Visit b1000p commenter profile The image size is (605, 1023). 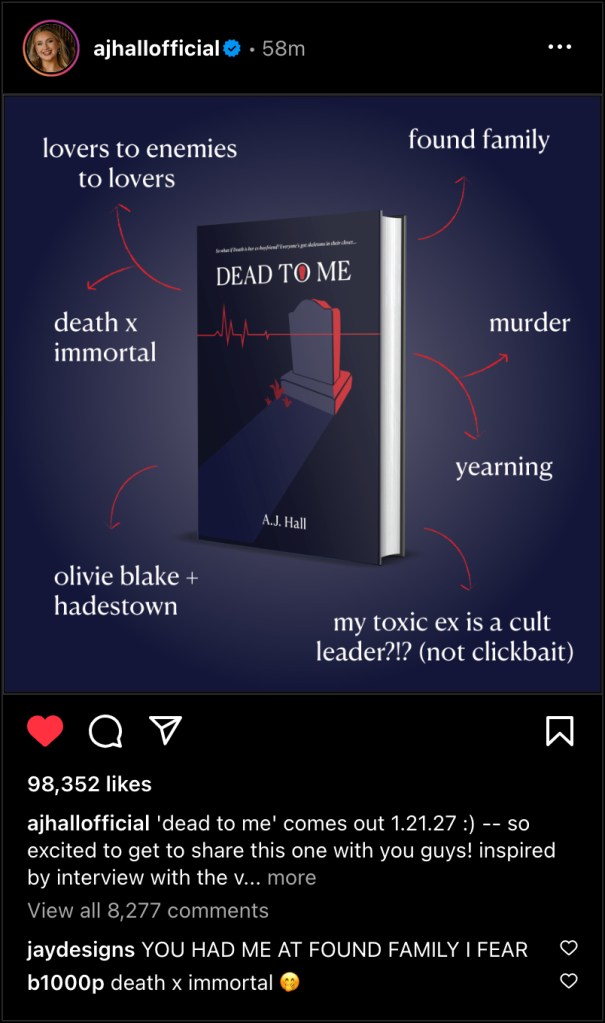click(66, 983)
